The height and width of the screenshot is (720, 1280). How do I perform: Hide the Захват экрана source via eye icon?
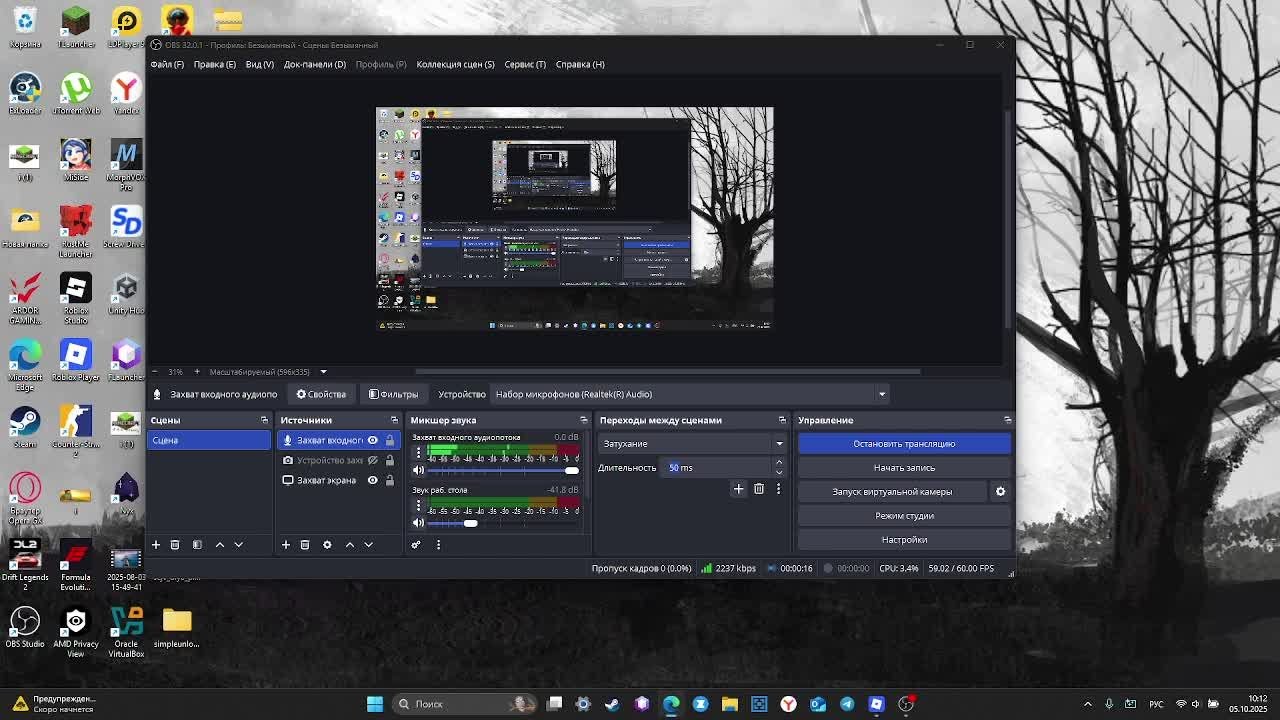[372, 480]
